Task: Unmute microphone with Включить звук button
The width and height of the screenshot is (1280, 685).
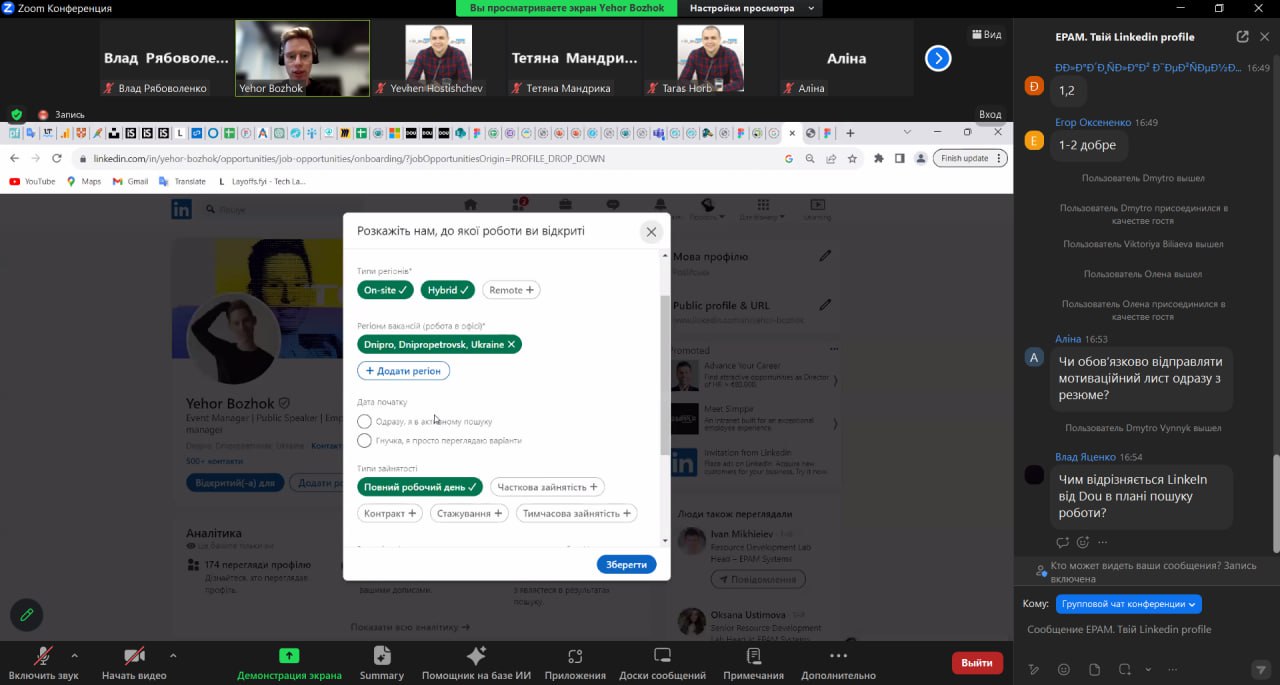Action: [x=42, y=663]
